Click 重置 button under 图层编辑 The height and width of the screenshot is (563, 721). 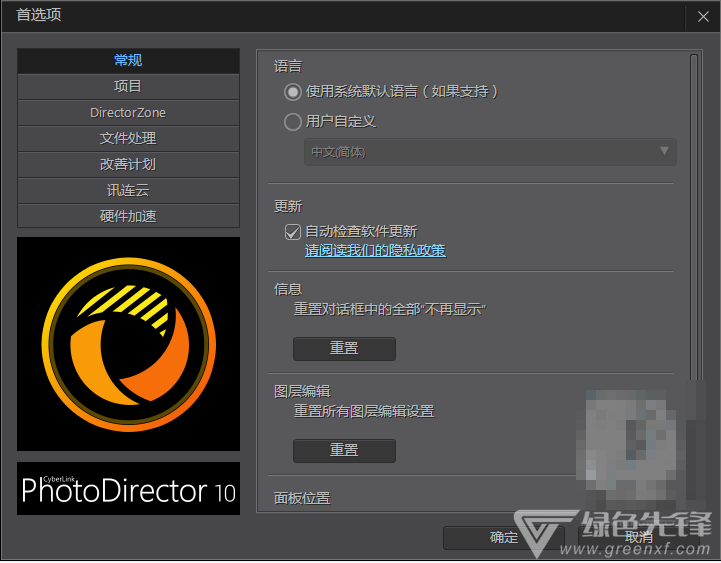click(x=344, y=451)
